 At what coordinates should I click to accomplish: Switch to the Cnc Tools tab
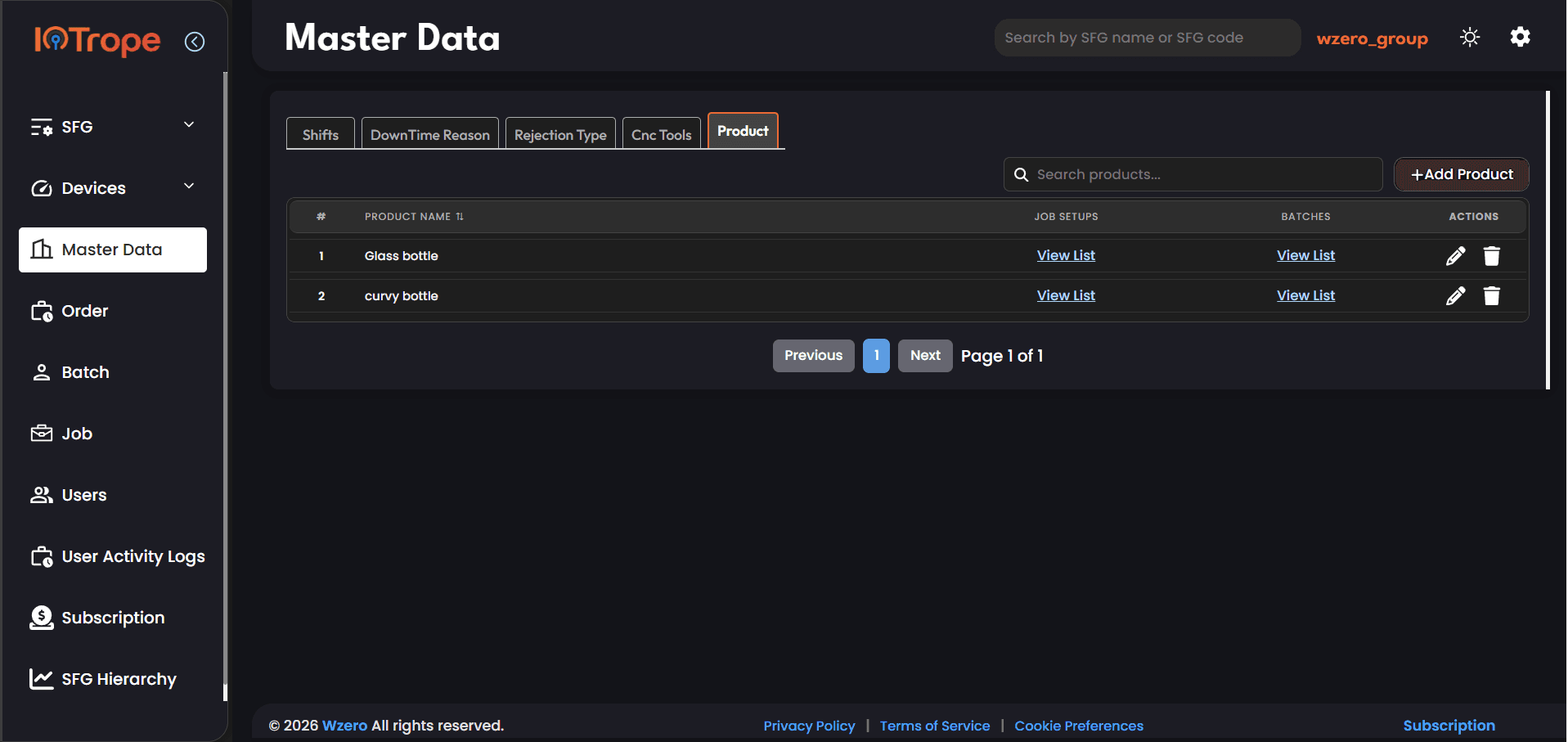662,133
